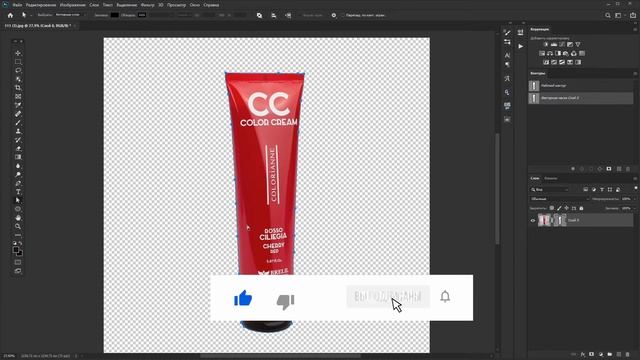Image resolution: width=640 pixels, height=360 pixels.
Task: Toggle filter for type layers
Action: [602, 189]
